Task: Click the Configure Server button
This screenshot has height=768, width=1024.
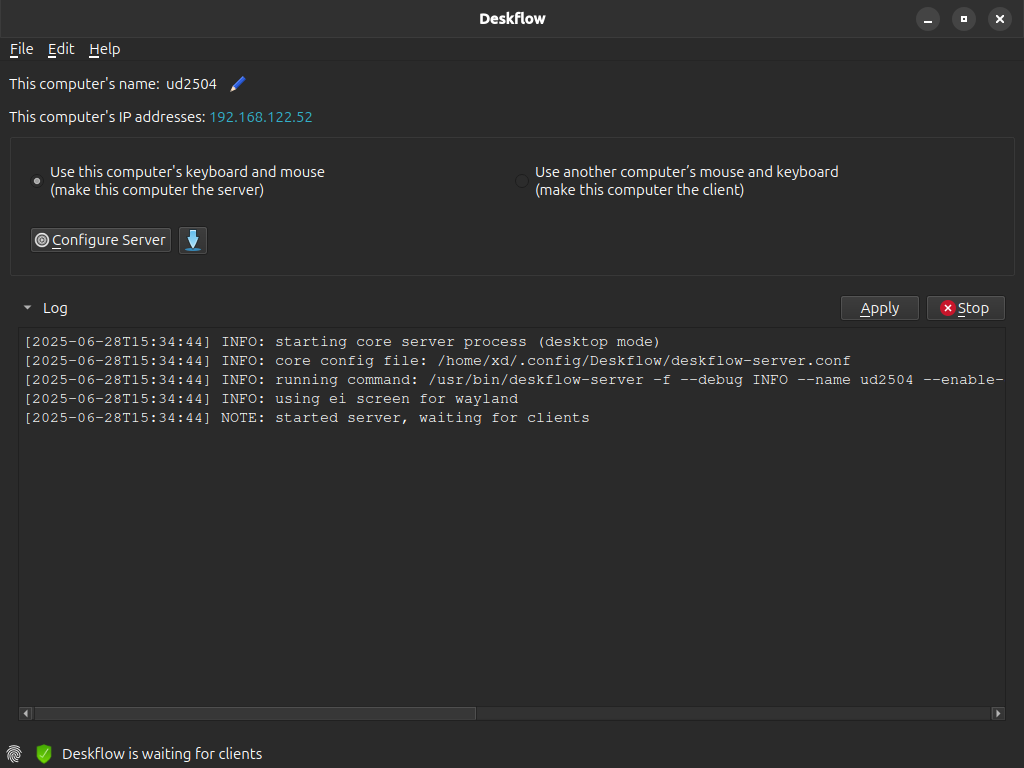Action: tap(101, 240)
